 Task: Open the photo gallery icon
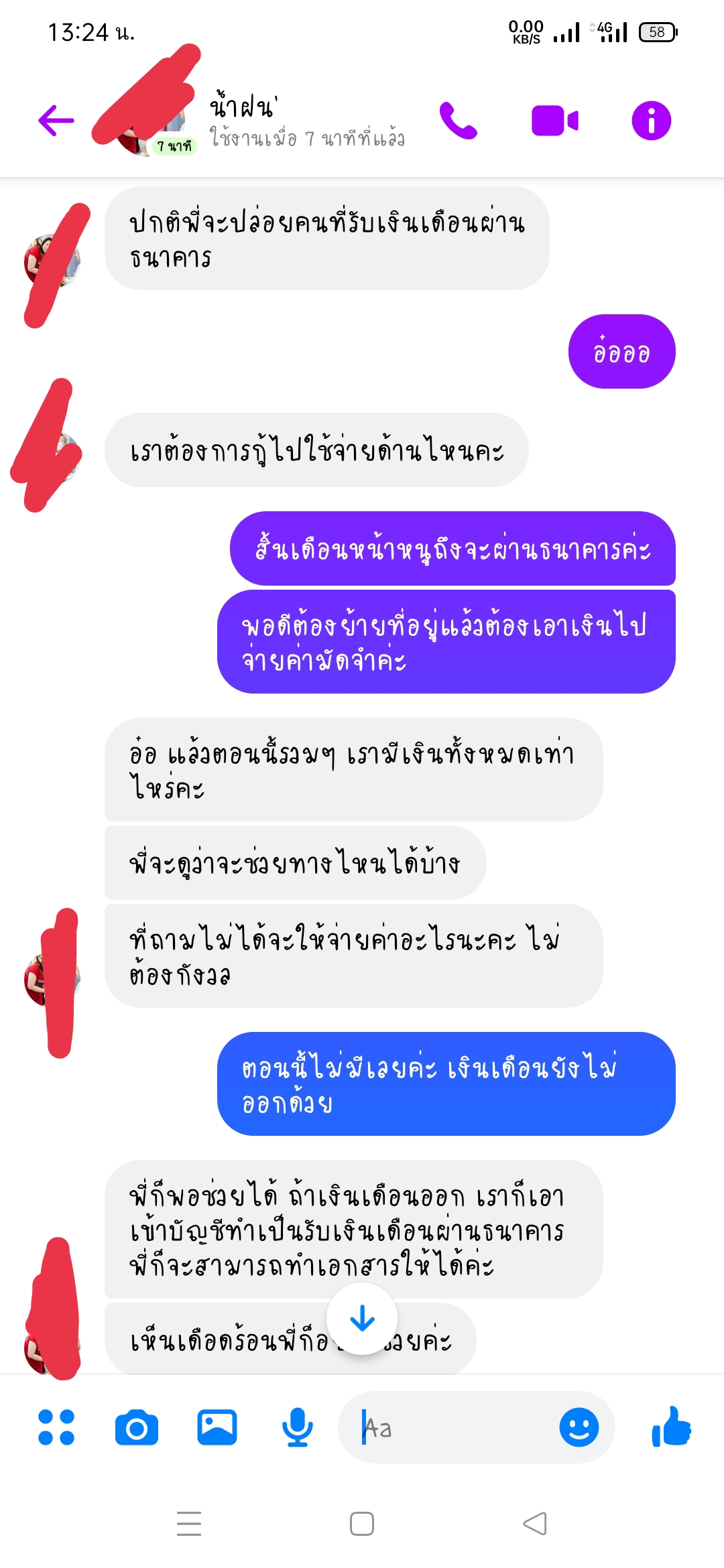217,1427
